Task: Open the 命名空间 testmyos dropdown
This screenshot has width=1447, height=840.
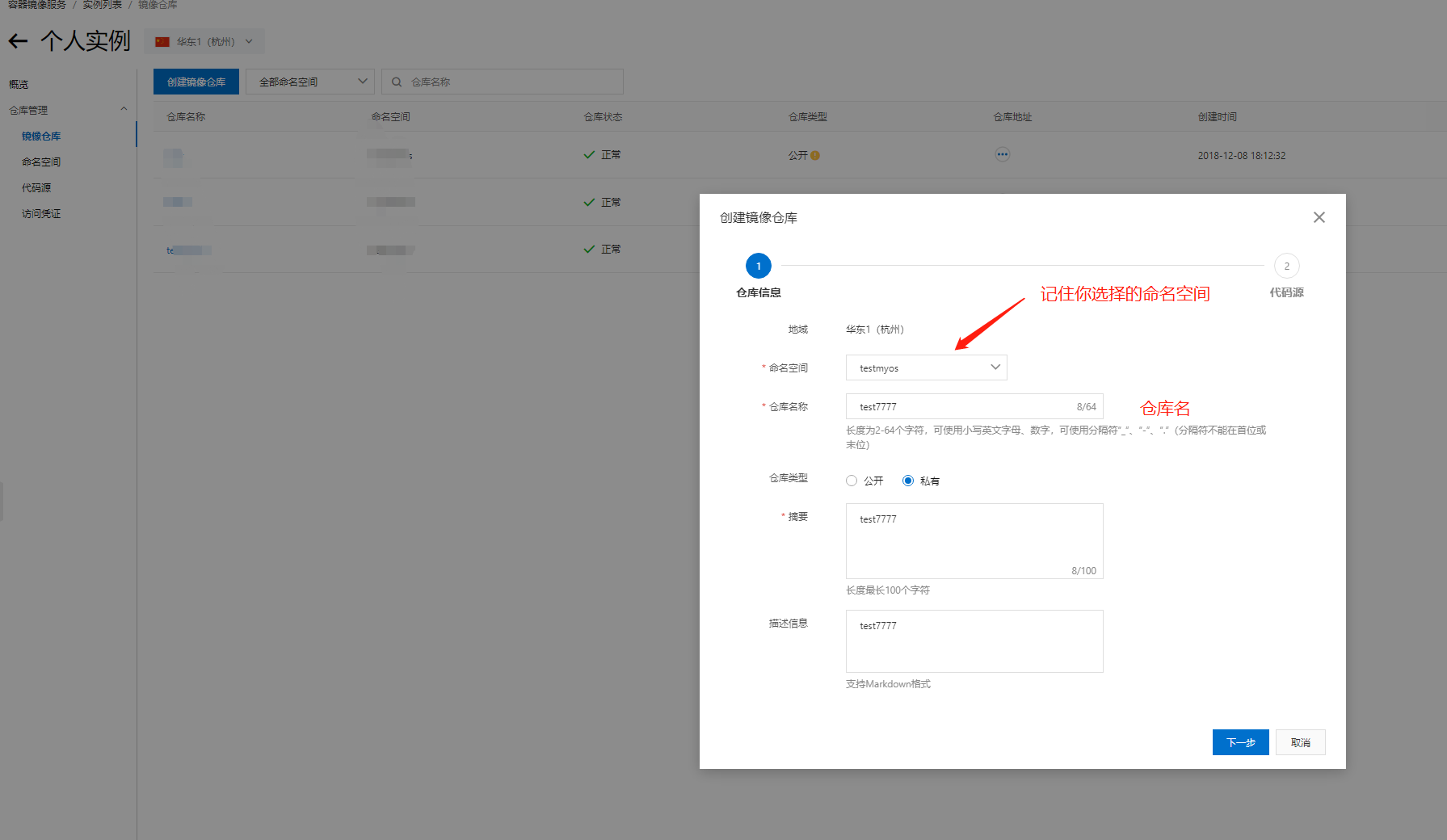Action: click(x=927, y=367)
